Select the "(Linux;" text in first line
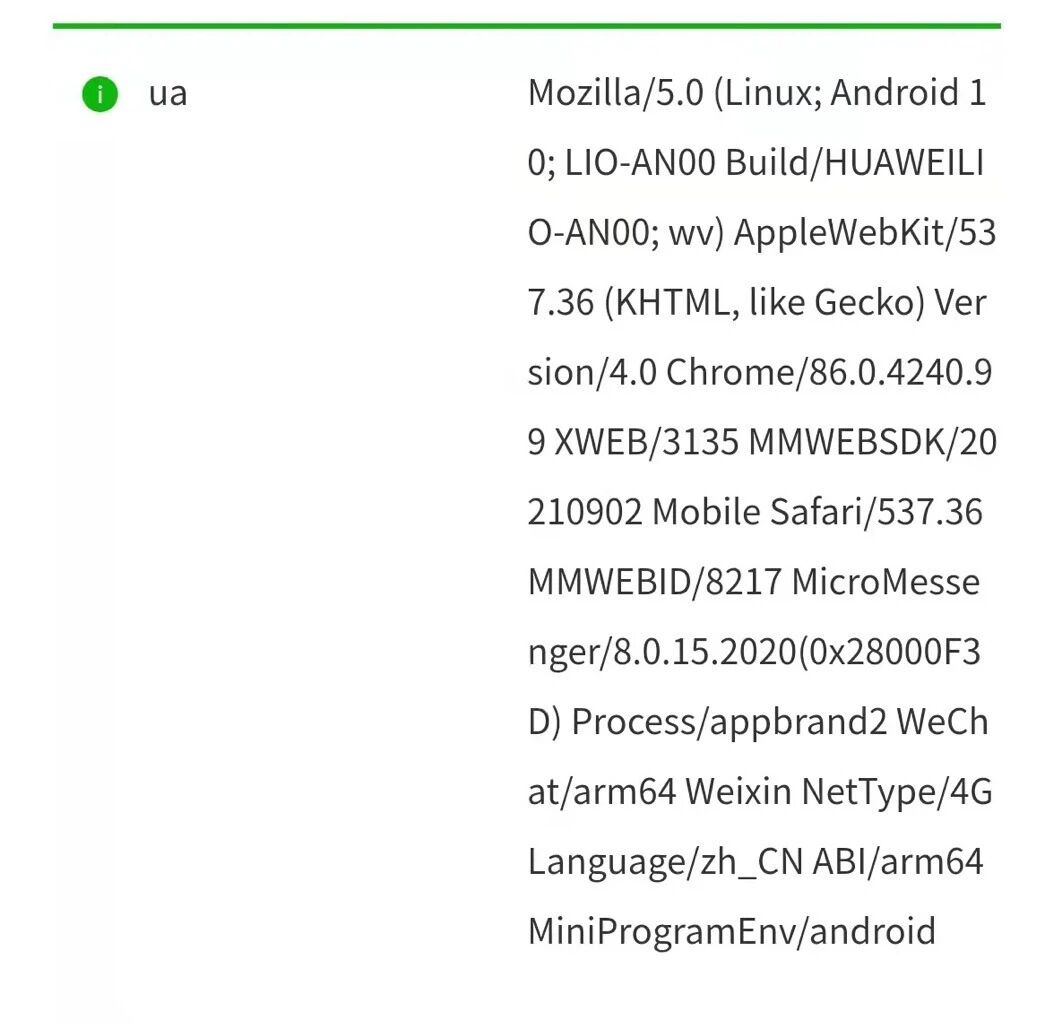The image size is (1038, 1024). [767, 94]
